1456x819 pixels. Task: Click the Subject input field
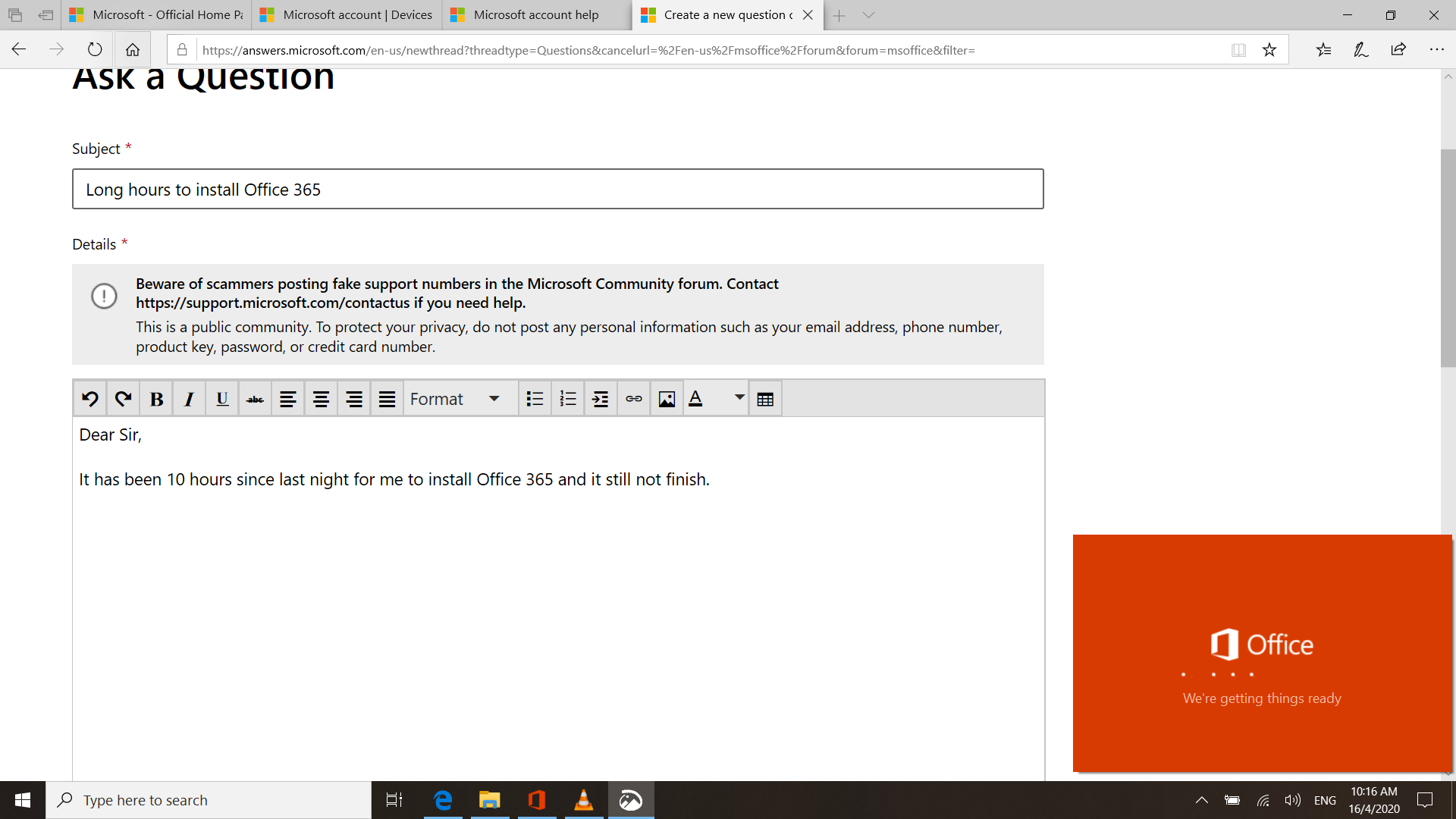tap(558, 189)
